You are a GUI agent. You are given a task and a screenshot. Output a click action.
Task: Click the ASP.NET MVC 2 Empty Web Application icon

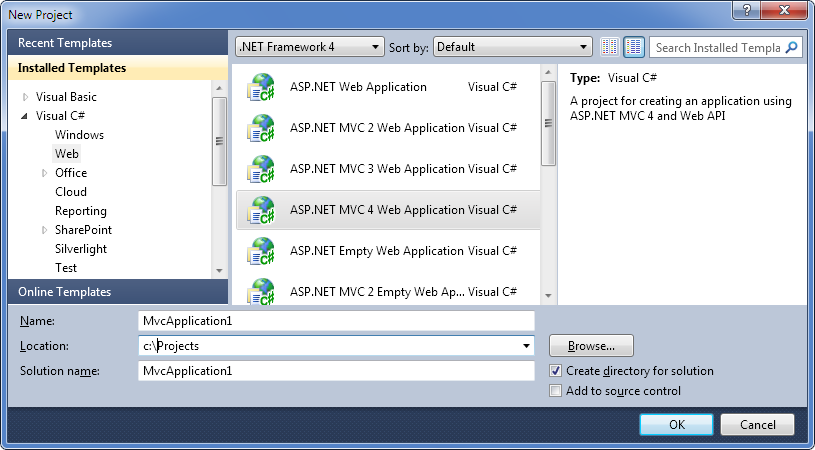tap(262, 291)
